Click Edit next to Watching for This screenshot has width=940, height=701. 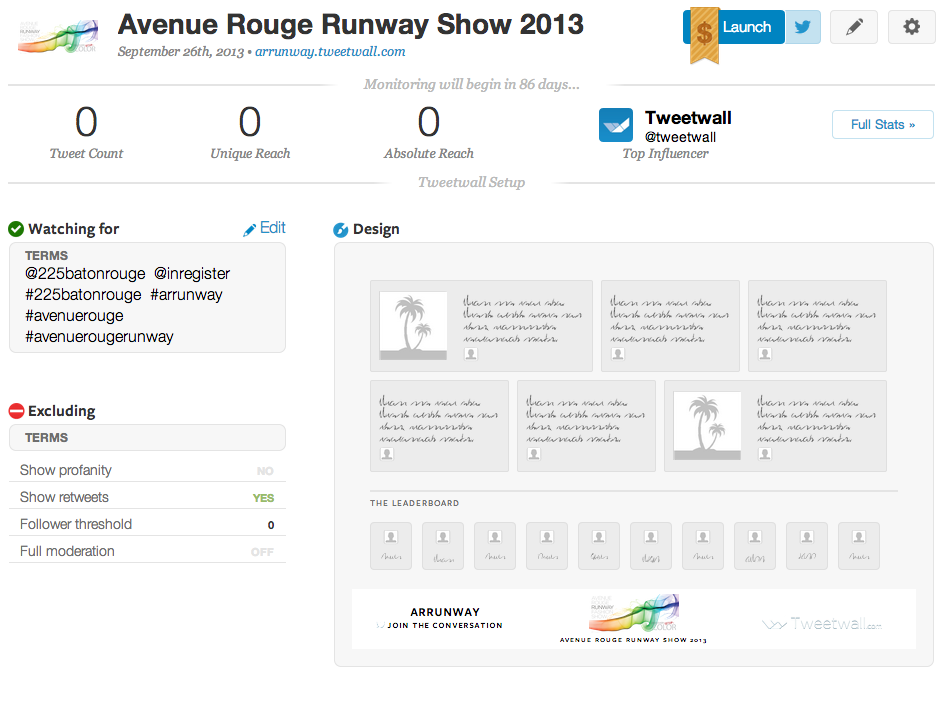[x=264, y=228]
